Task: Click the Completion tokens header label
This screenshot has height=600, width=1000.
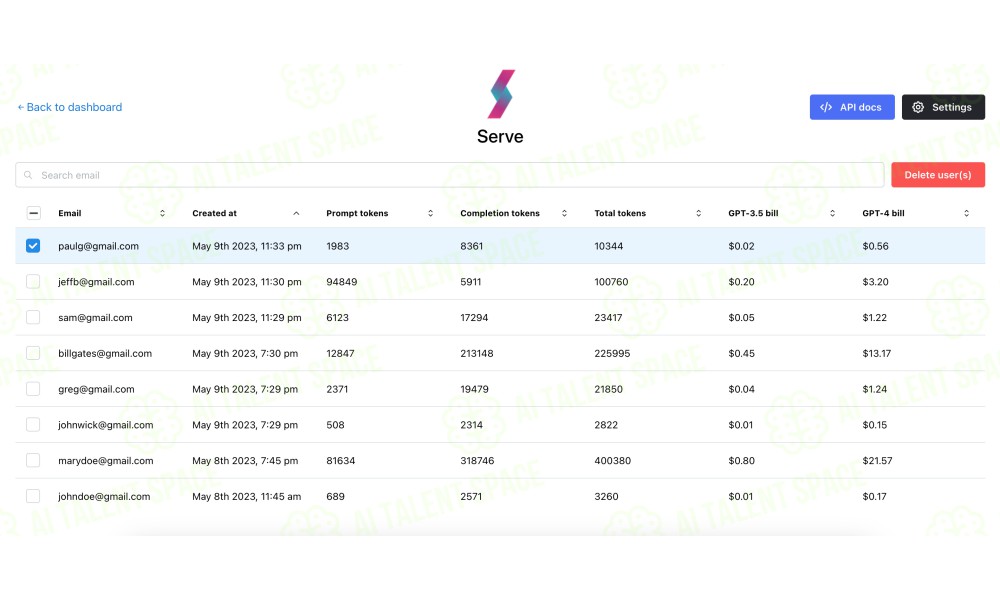Action: pos(500,213)
